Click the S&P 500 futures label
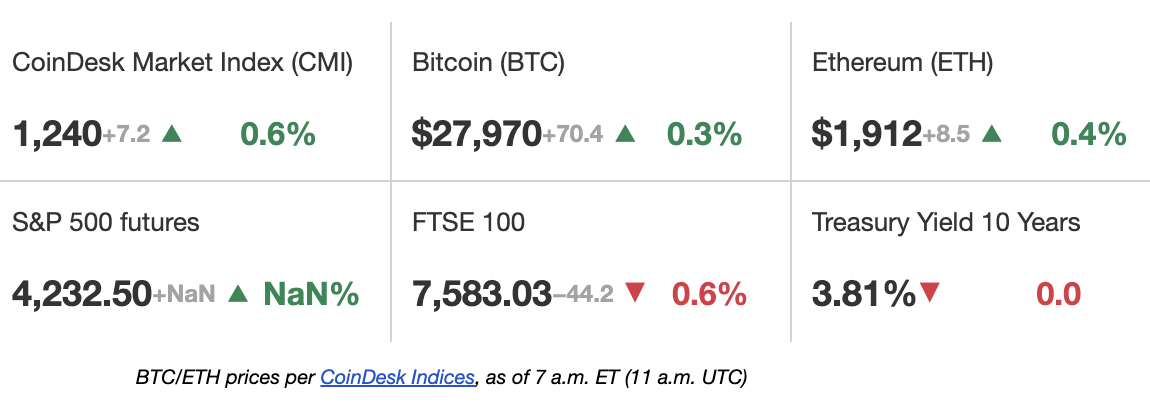1150x412 pixels. (106, 222)
